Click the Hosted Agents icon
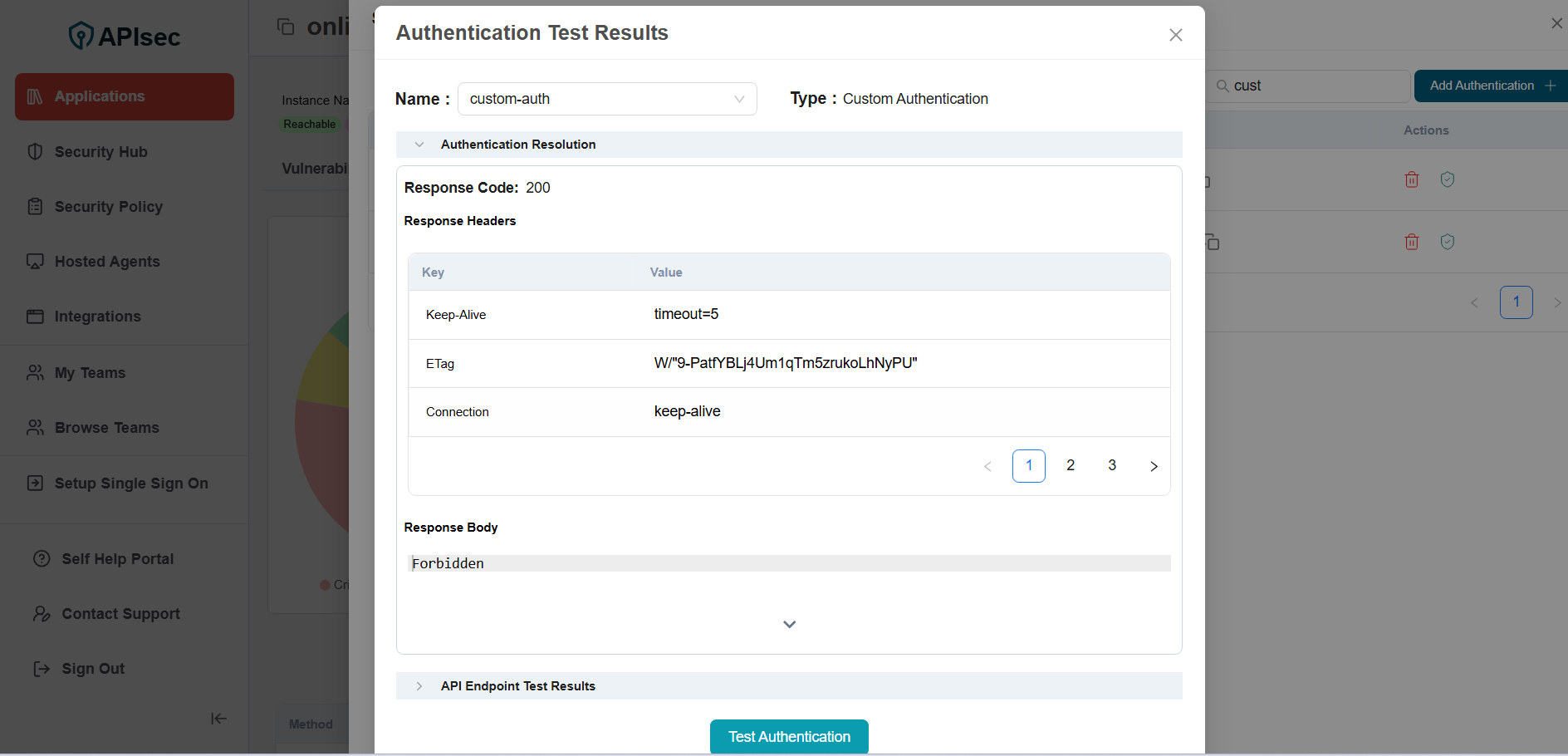 (35, 261)
